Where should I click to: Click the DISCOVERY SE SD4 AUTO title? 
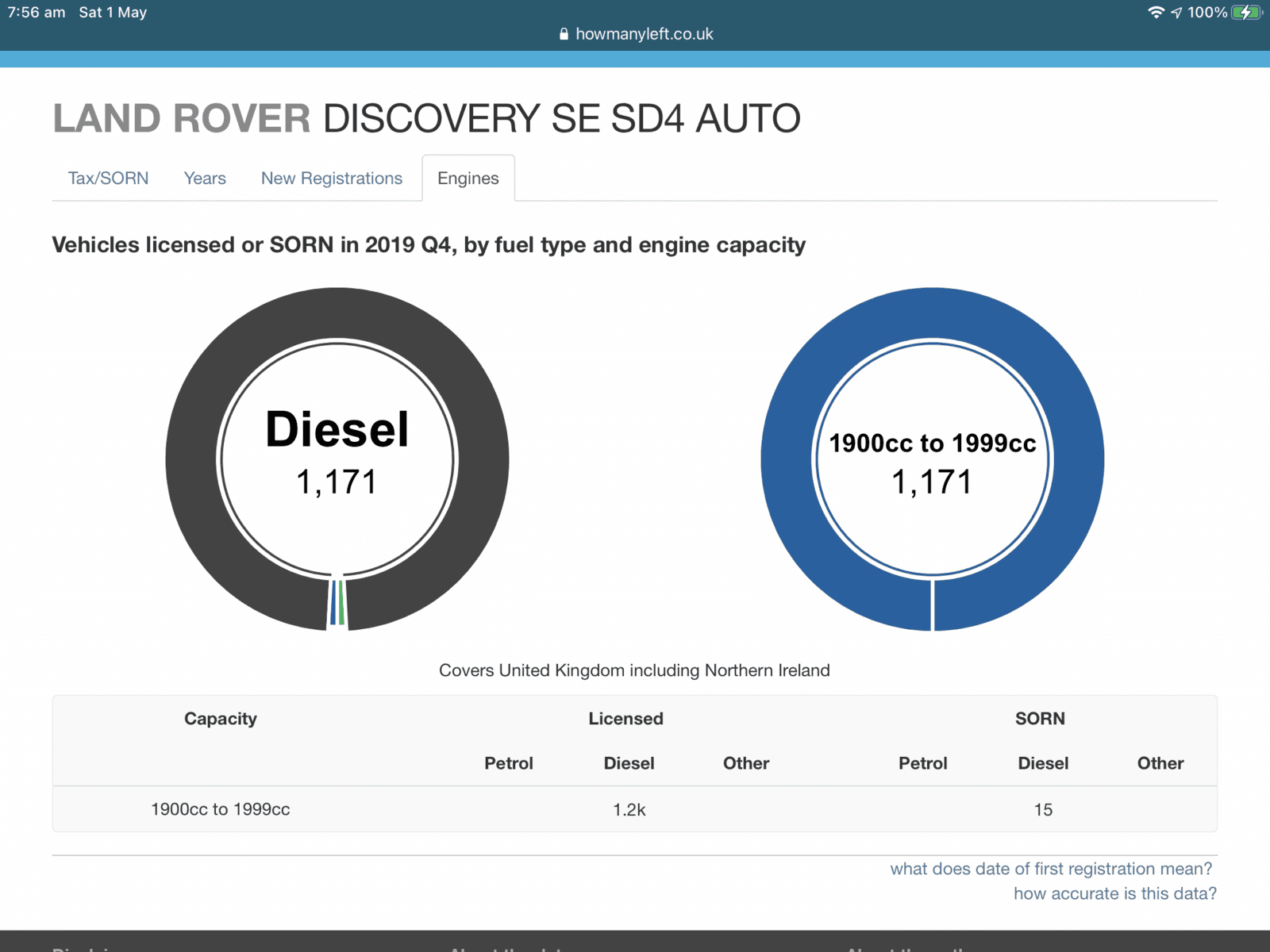point(561,119)
